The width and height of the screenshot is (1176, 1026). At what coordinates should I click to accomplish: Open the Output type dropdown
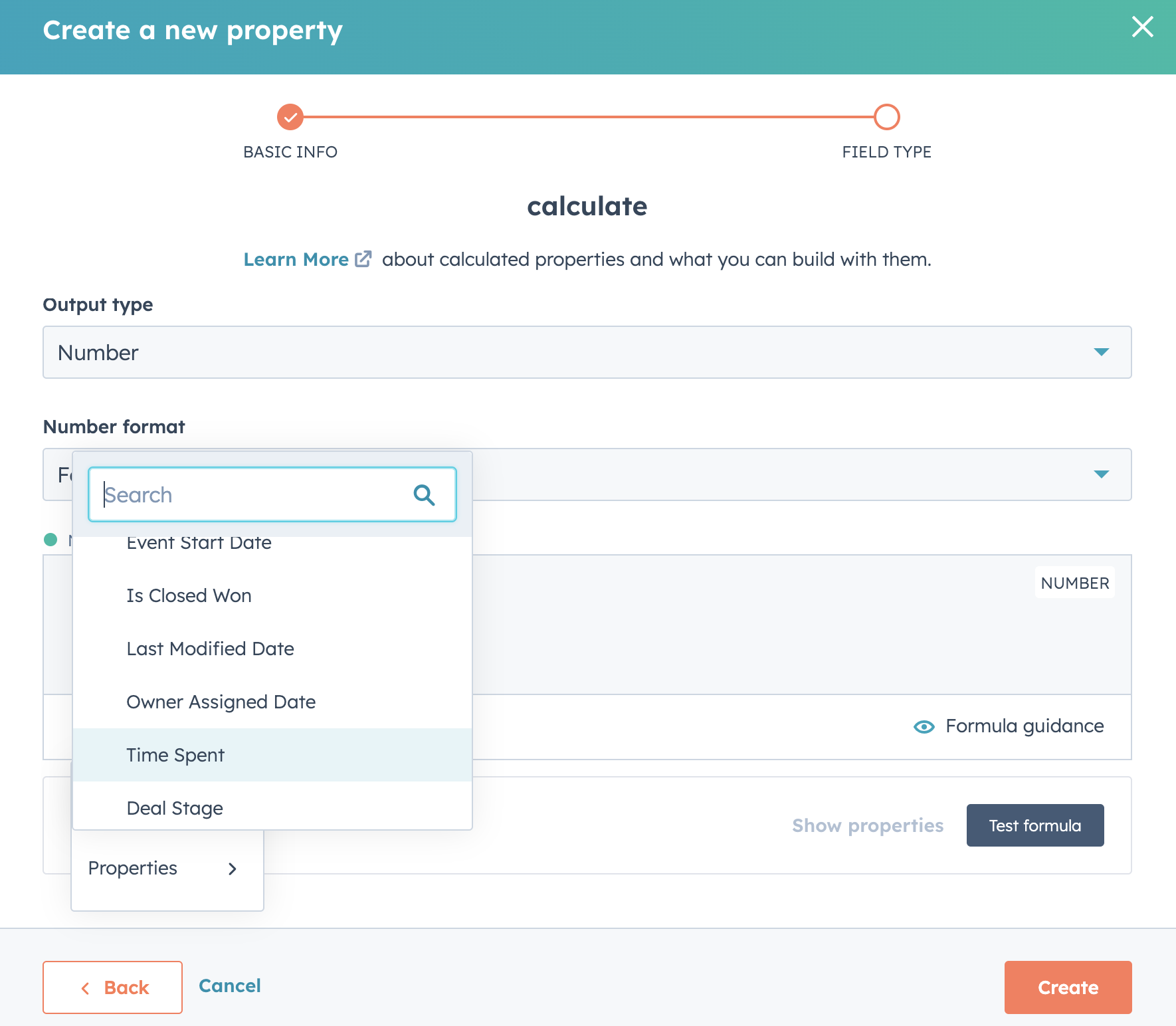pyautogui.click(x=1101, y=352)
